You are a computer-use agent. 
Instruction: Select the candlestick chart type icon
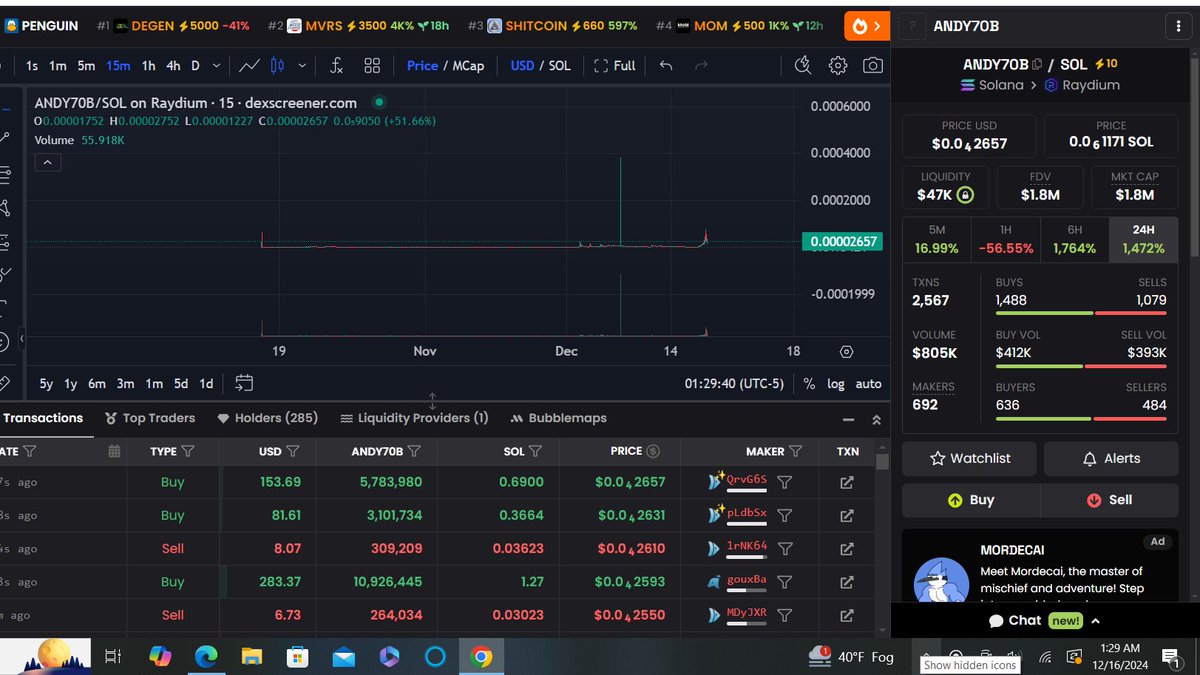click(278, 66)
